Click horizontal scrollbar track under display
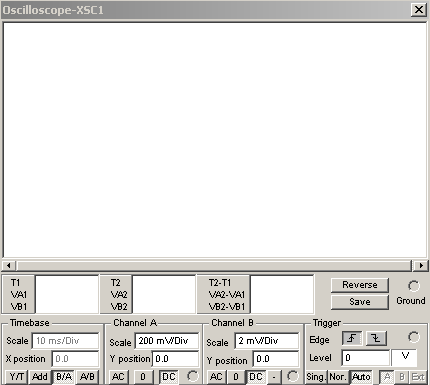The width and height of the screenshot is (430, 385). point(215,266)
